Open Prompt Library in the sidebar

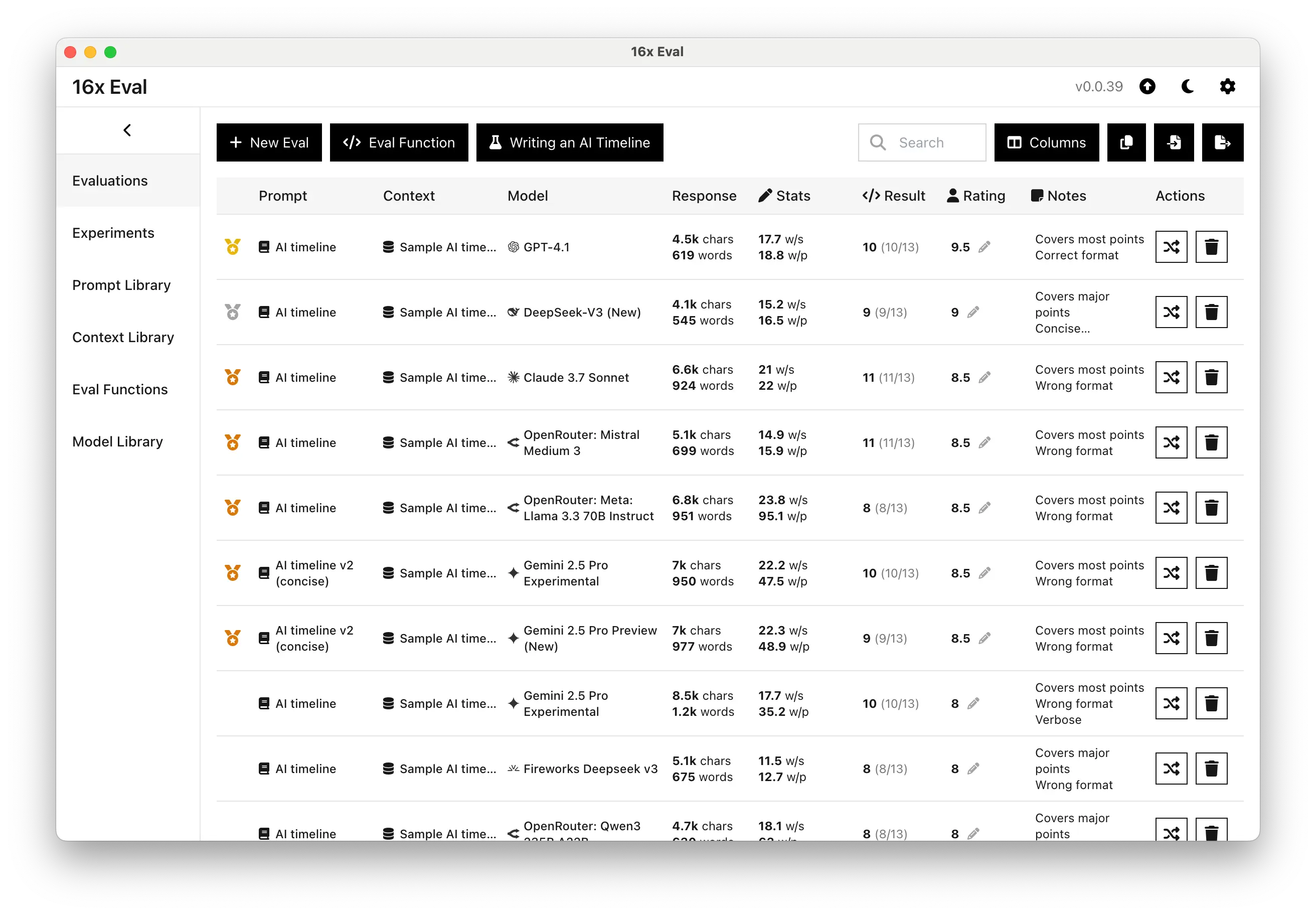point(128,285)
